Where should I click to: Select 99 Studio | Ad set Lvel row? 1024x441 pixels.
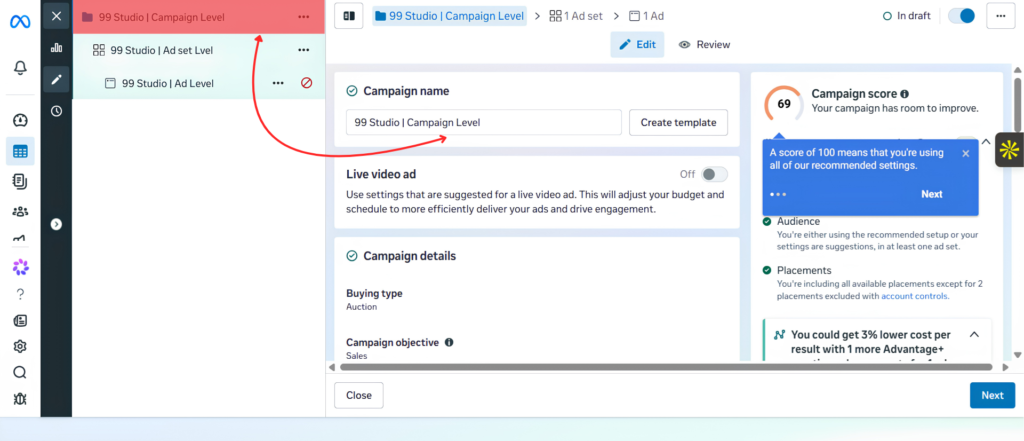click(199, 50)
